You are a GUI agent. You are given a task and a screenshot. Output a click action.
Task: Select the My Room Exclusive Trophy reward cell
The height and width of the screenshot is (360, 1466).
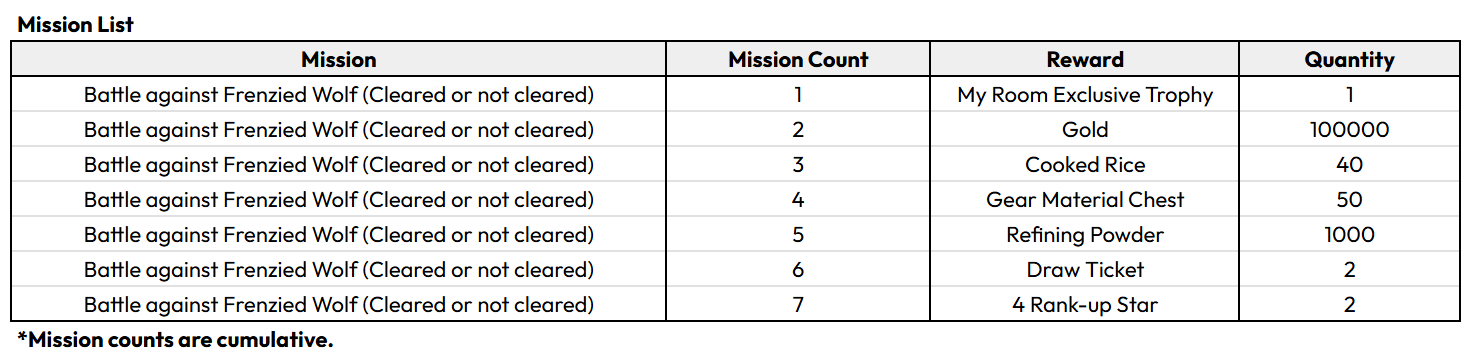pyautogui.click(x=1085, y=95)
